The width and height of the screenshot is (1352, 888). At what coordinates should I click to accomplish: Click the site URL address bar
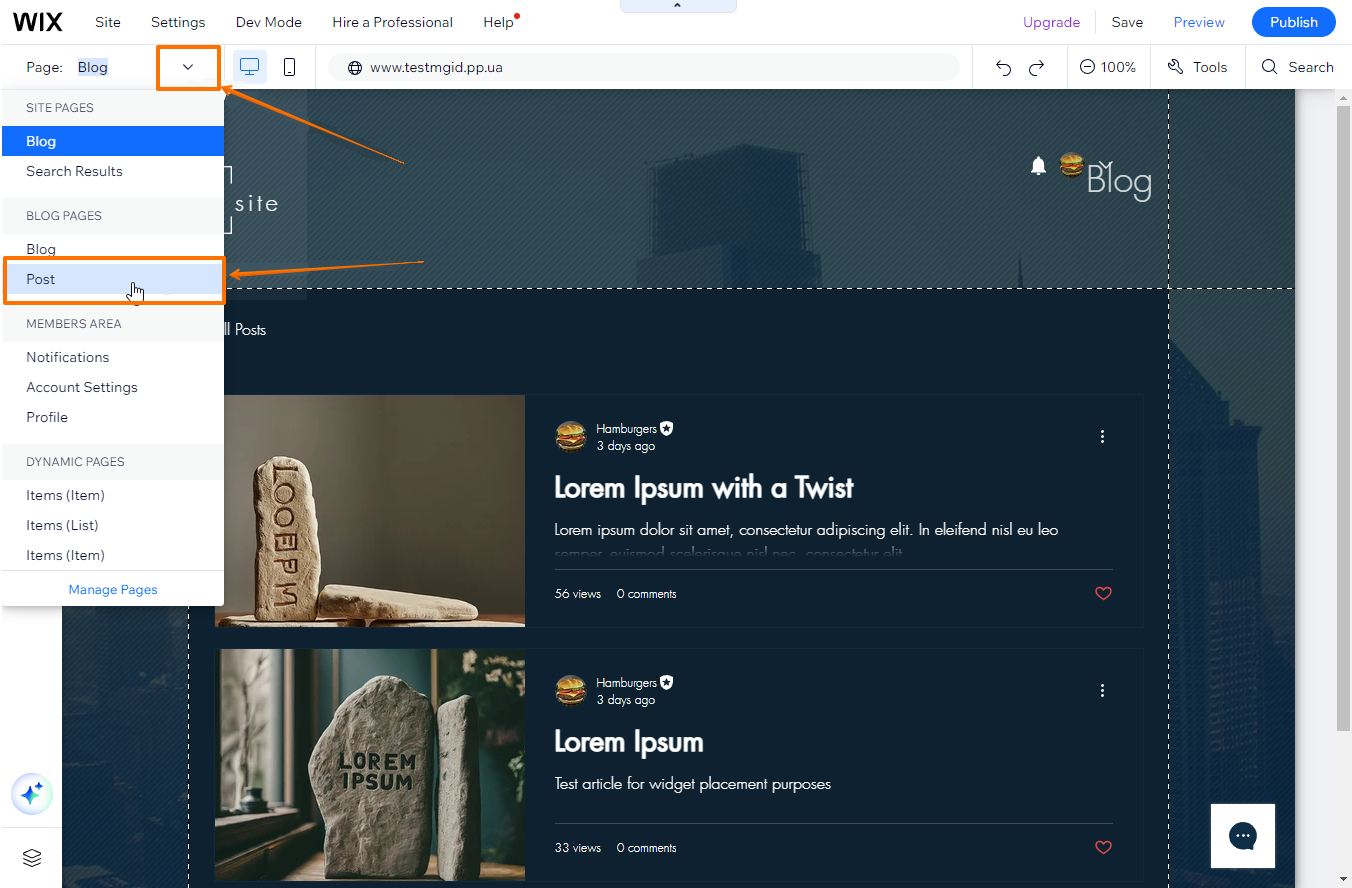(x=645, y=66)
